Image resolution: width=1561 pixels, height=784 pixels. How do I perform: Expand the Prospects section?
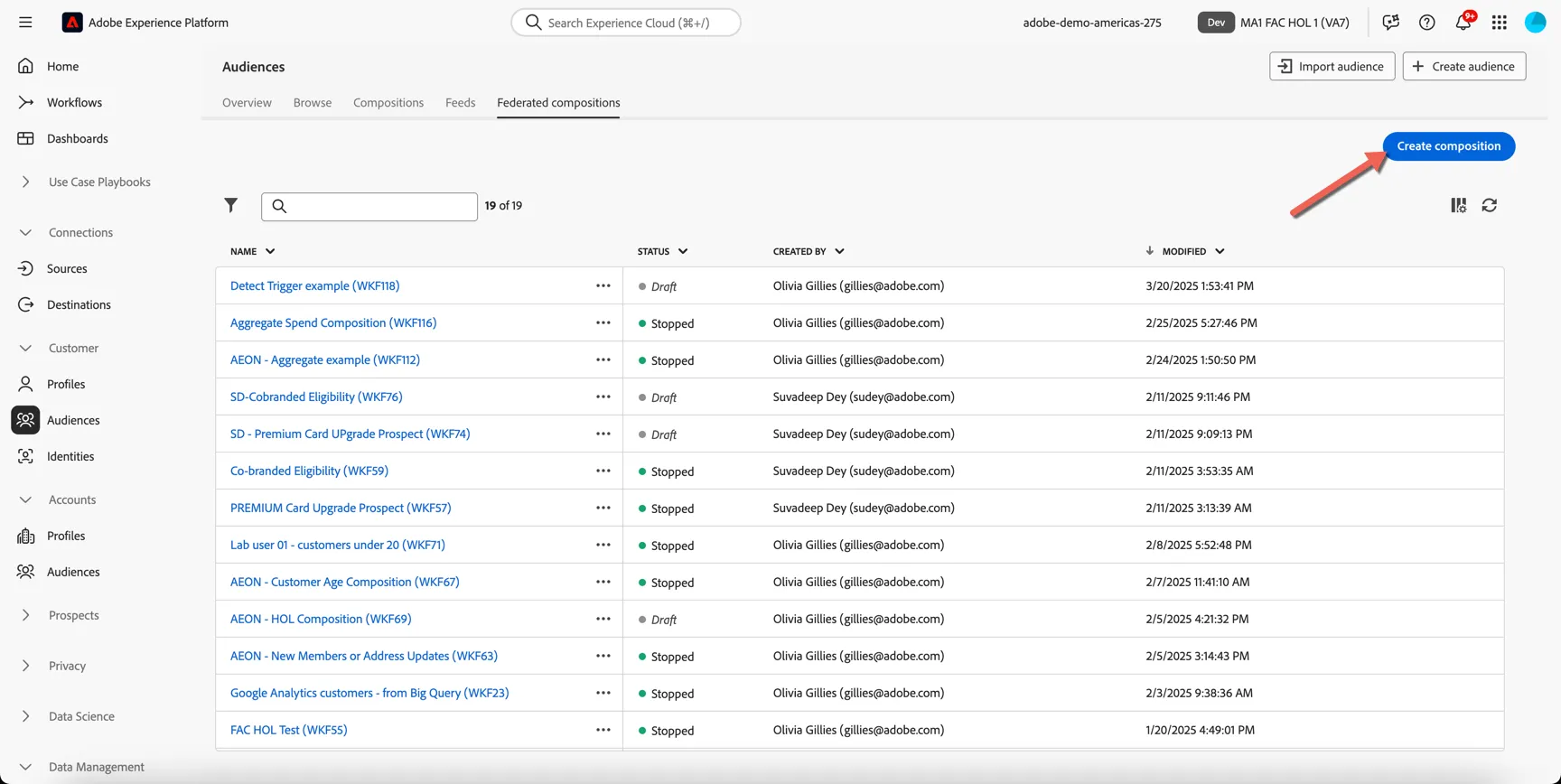pos(25,615)
